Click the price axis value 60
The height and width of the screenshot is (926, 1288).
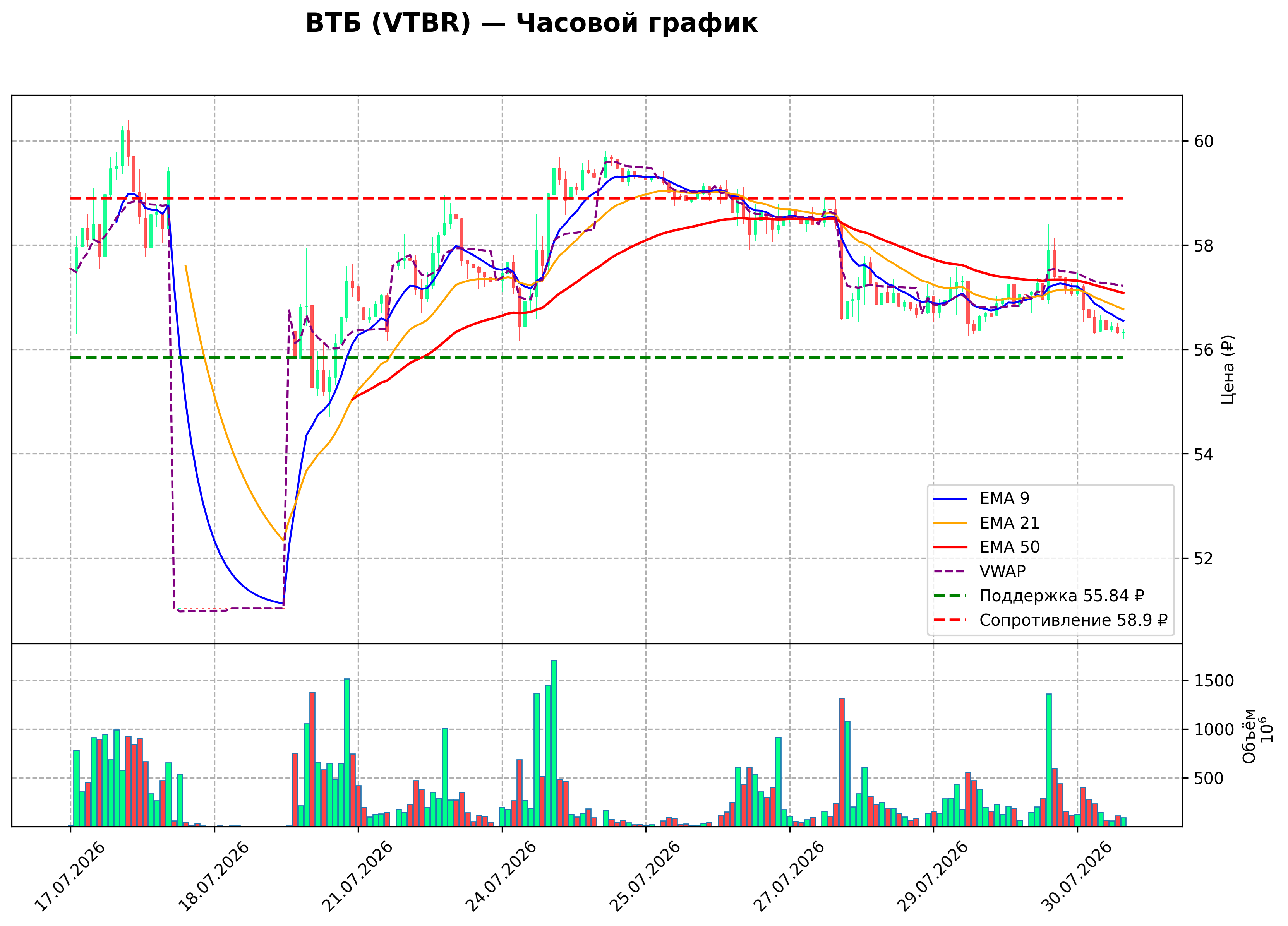point(1204,141)
